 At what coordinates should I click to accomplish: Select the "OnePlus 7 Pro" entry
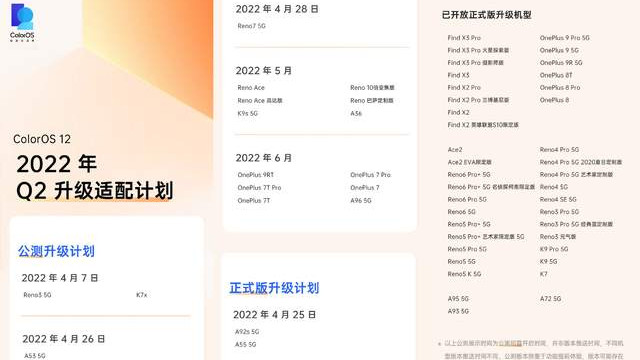pyautogui.click(x=371, y=175)
